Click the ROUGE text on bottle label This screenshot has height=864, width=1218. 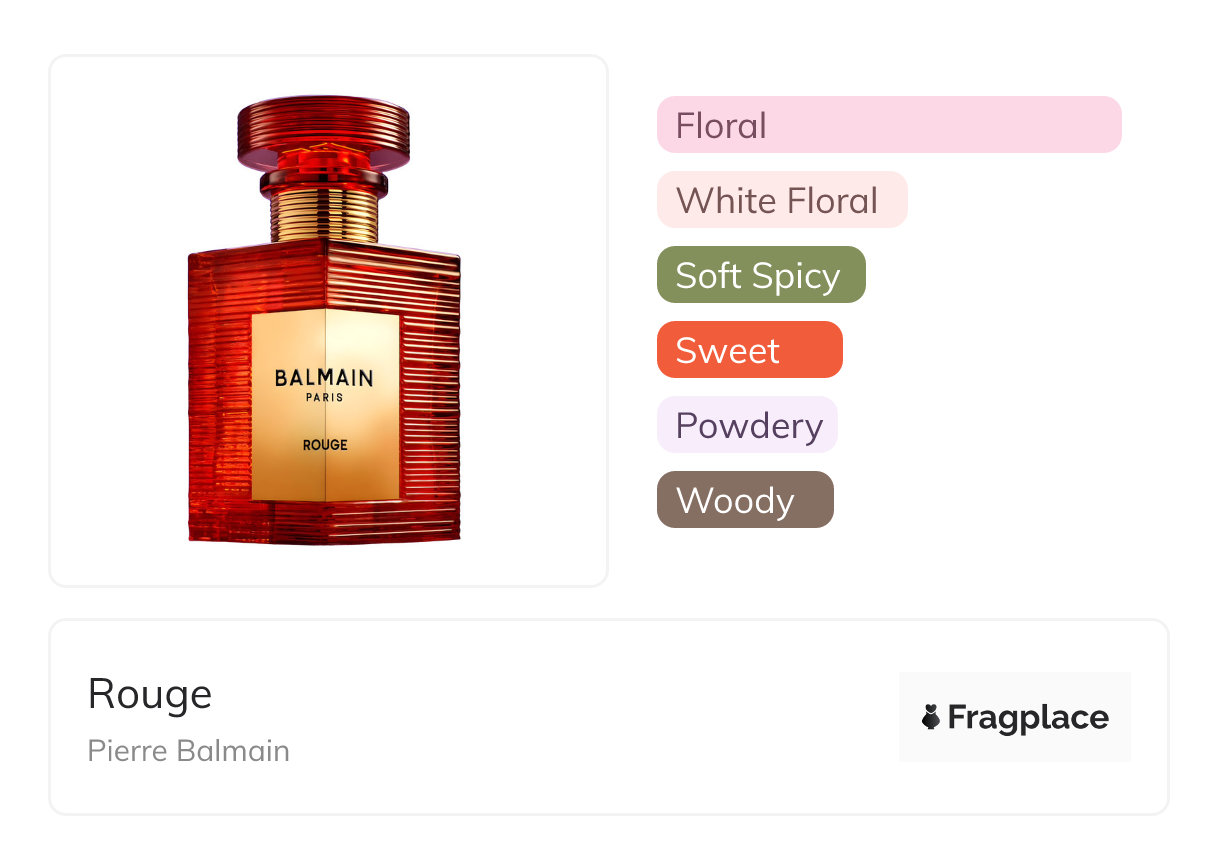[x=325, y=444]
